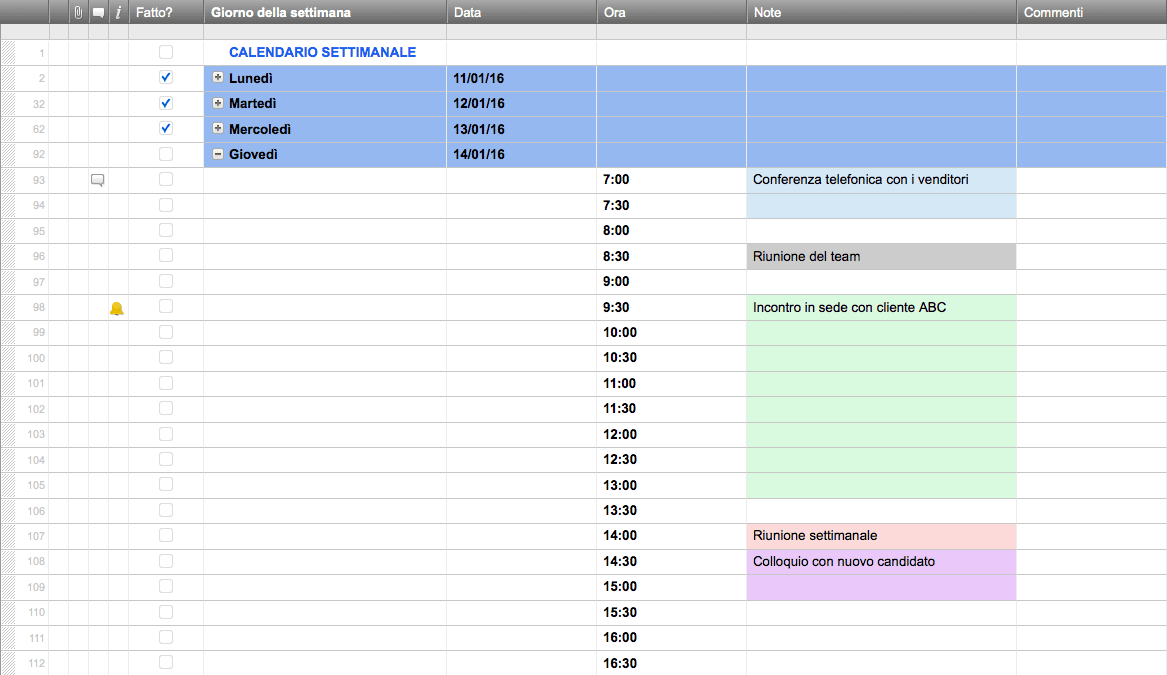Select the Colloquio con nuovo candidato note
This screenshot has width=1167, height=675.
(881, 561)
